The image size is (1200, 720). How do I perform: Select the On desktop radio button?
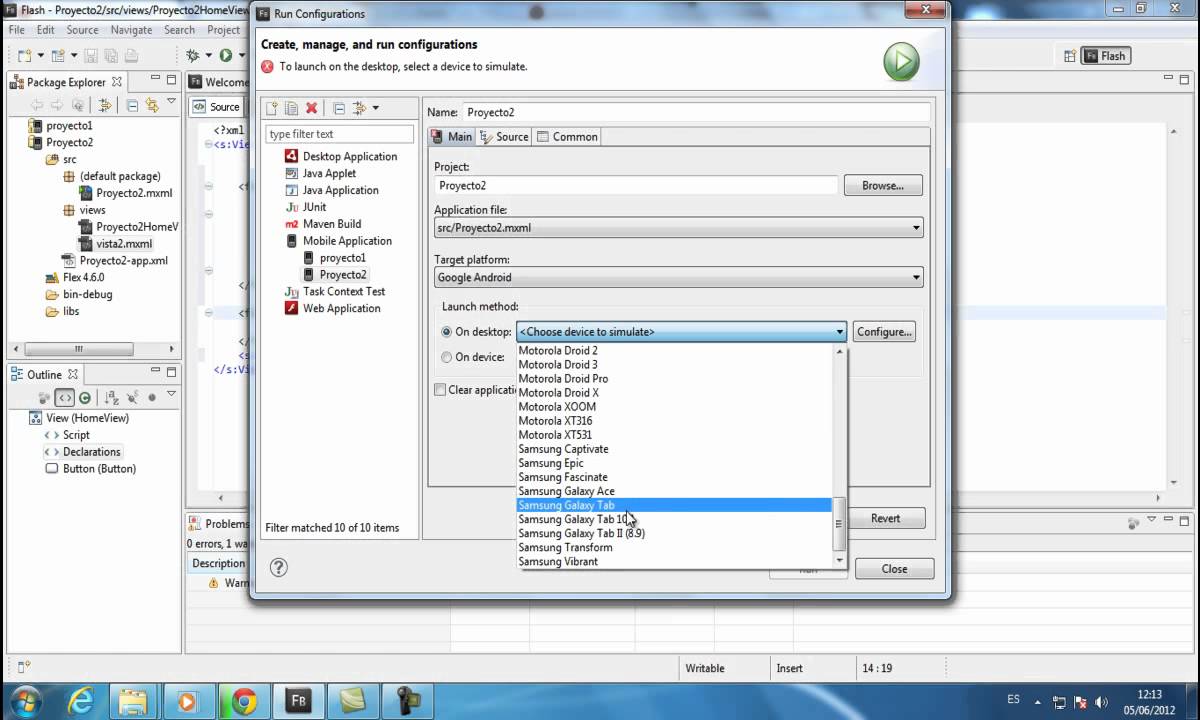click(447, 332)
